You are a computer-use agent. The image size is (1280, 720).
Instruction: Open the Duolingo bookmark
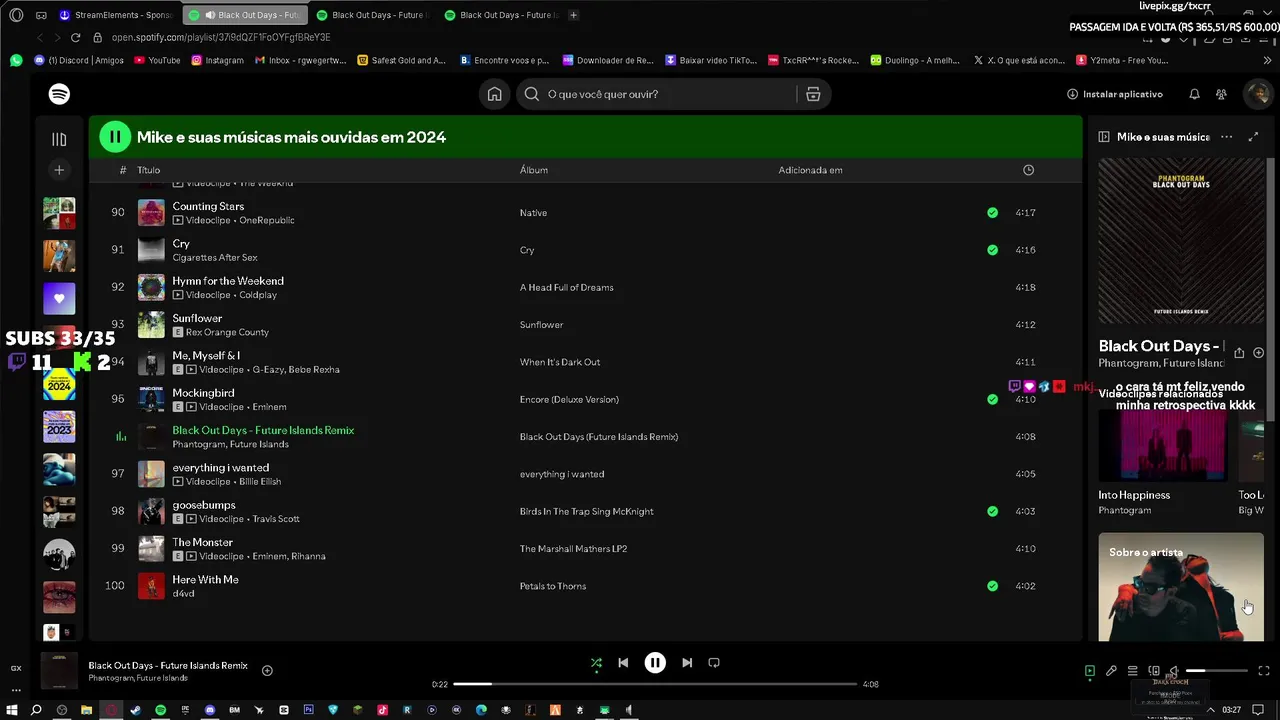point(915,60)
